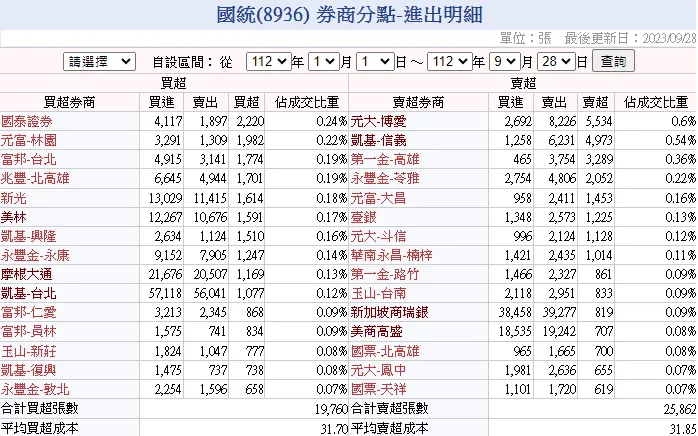Open the end day dropdown showing 28

(556, 61)
